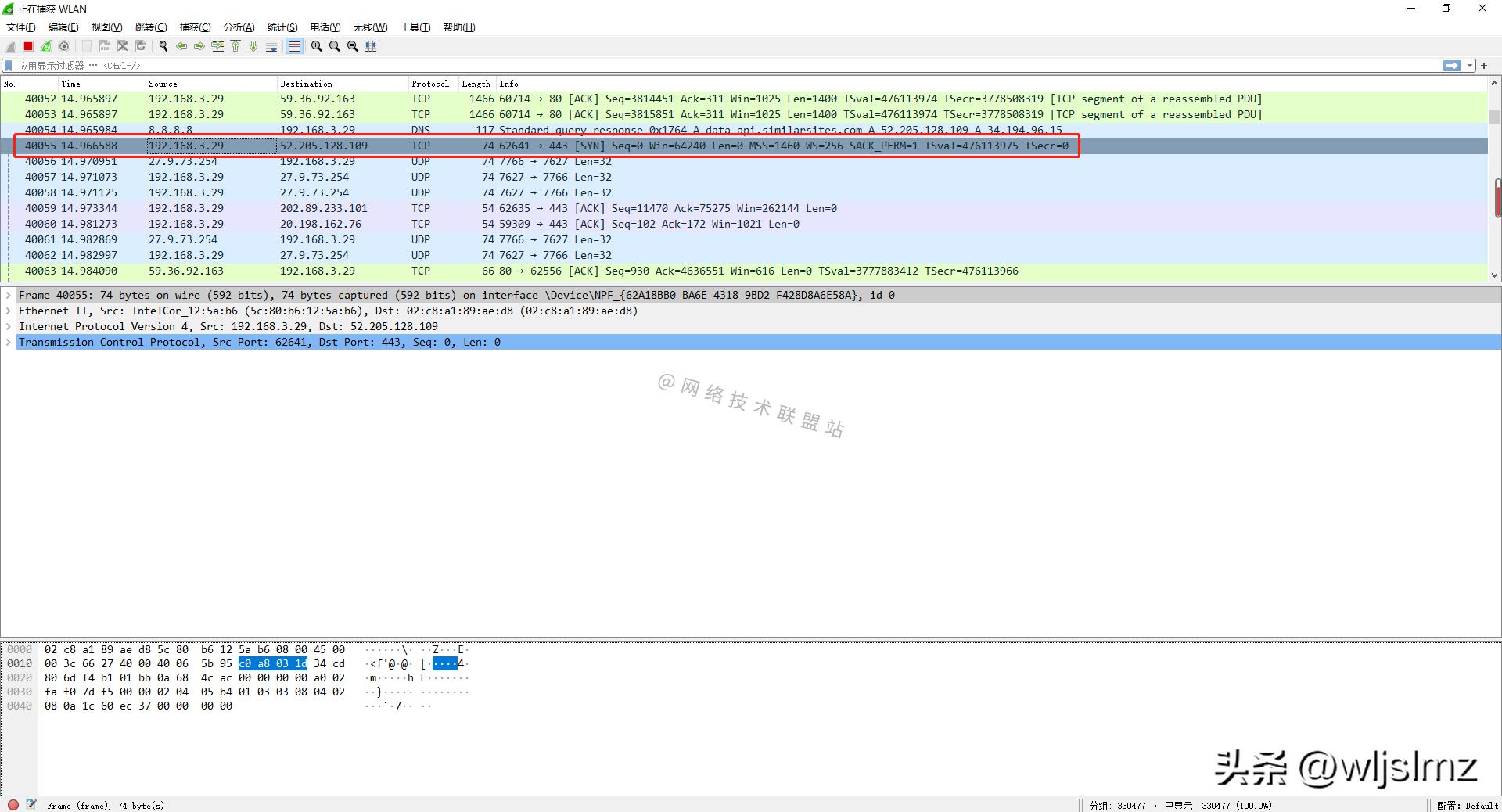Viewport: 1502px width, 812px height.
Task: Open the 分析(A) menu
Action: click(x=239, y=27)
